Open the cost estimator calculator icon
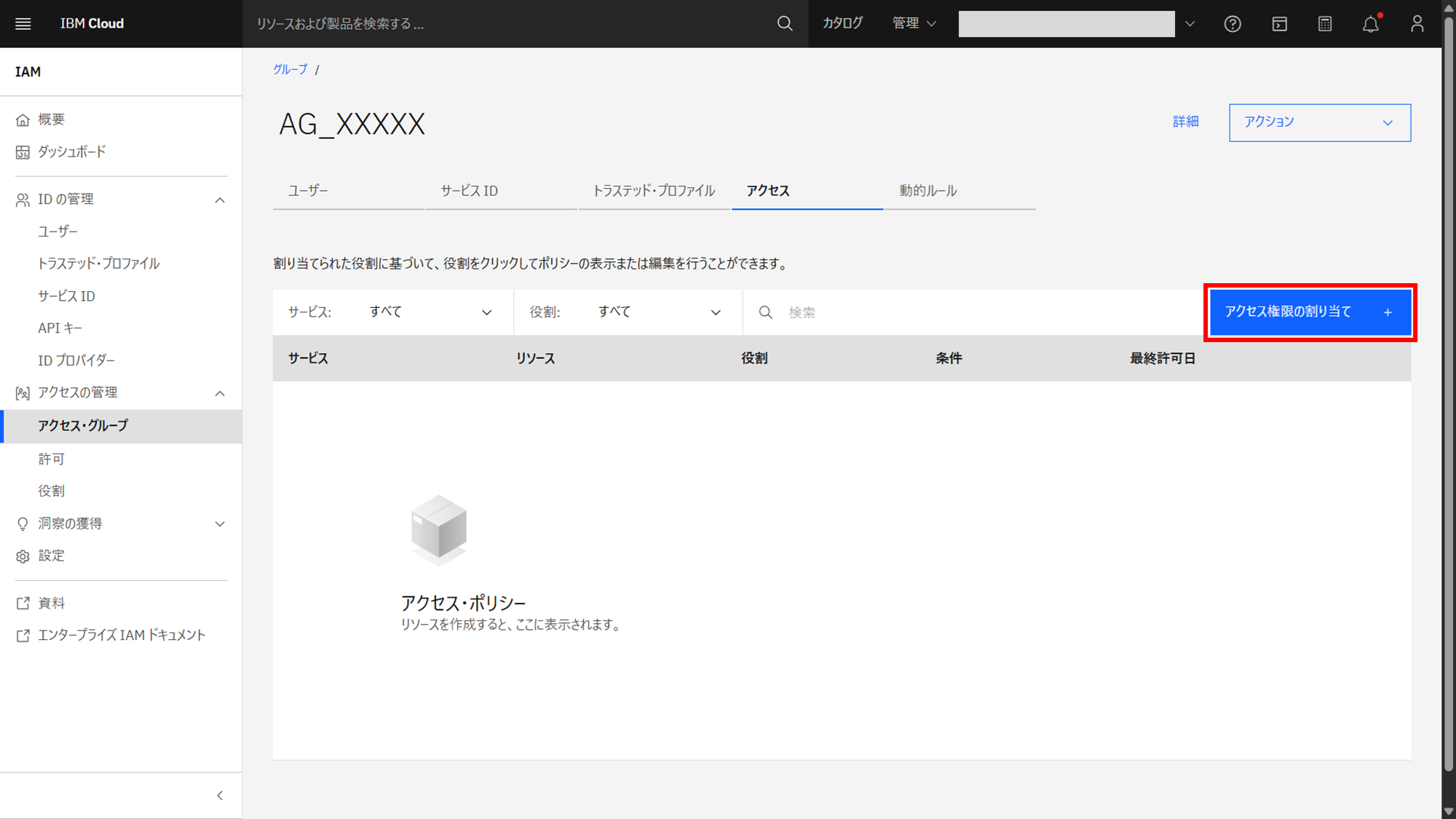Screen dimensions: 1456x819 pos(1325,24)
